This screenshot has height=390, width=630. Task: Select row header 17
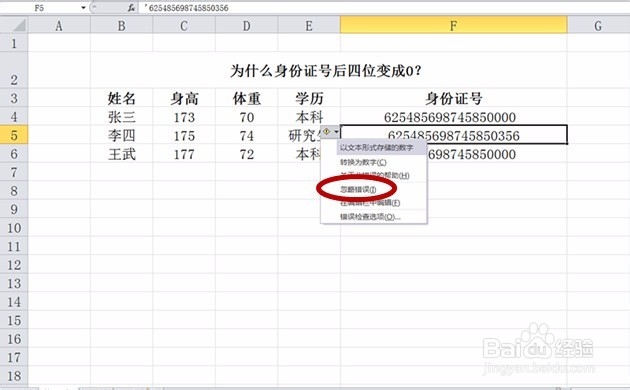[14, 357]
